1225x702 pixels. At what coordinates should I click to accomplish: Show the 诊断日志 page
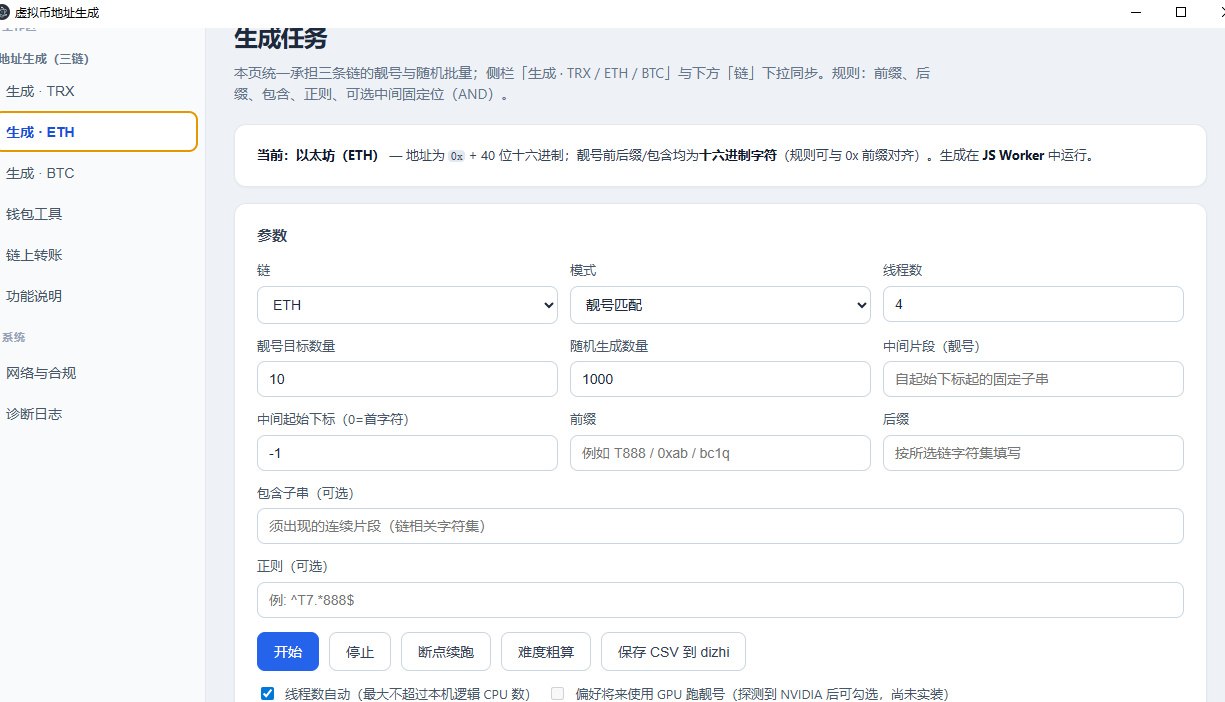(x=35, y=414)
